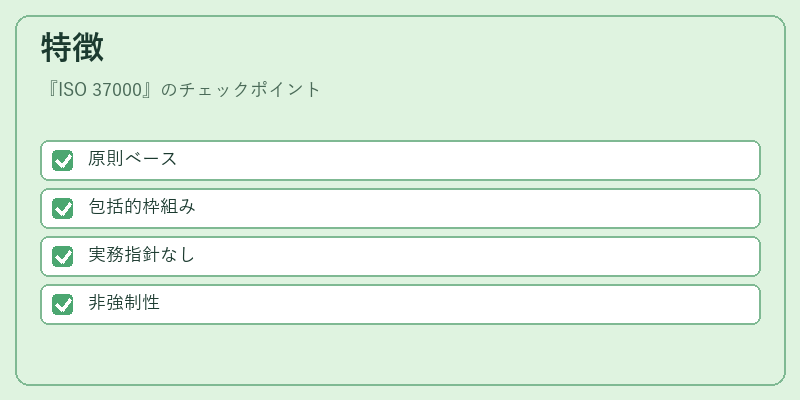This screenshot has width=800, height=400.
Task: Toggle the 原則ベース checkbox
Action: click(63, 160)
